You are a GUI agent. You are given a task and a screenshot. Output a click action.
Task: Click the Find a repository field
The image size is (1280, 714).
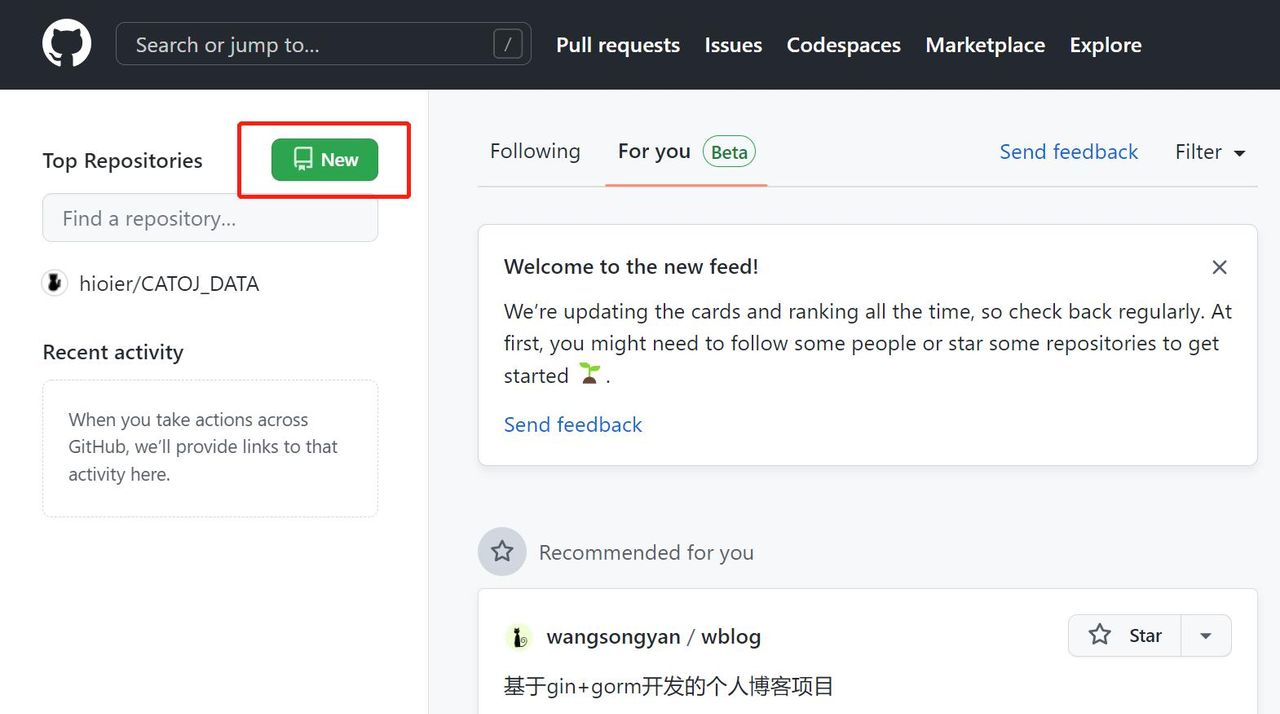coord(209,218)
